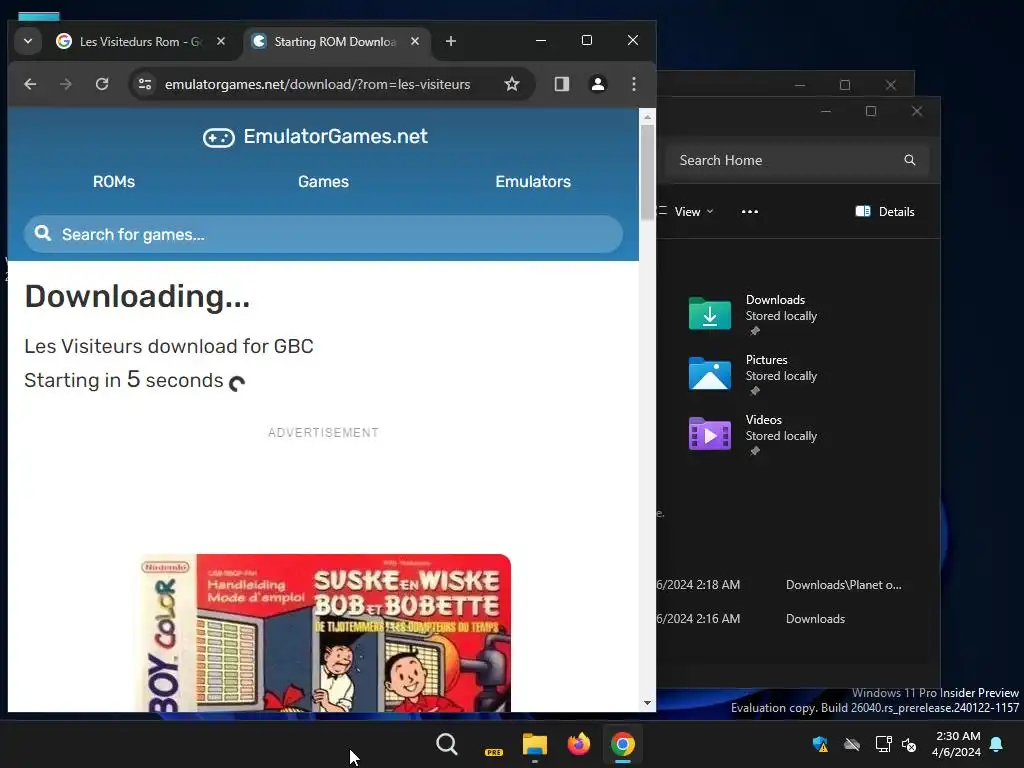Toggle the Details pane in File Explorer
This screenshot has height=768, width=1024.
point(885,212)
